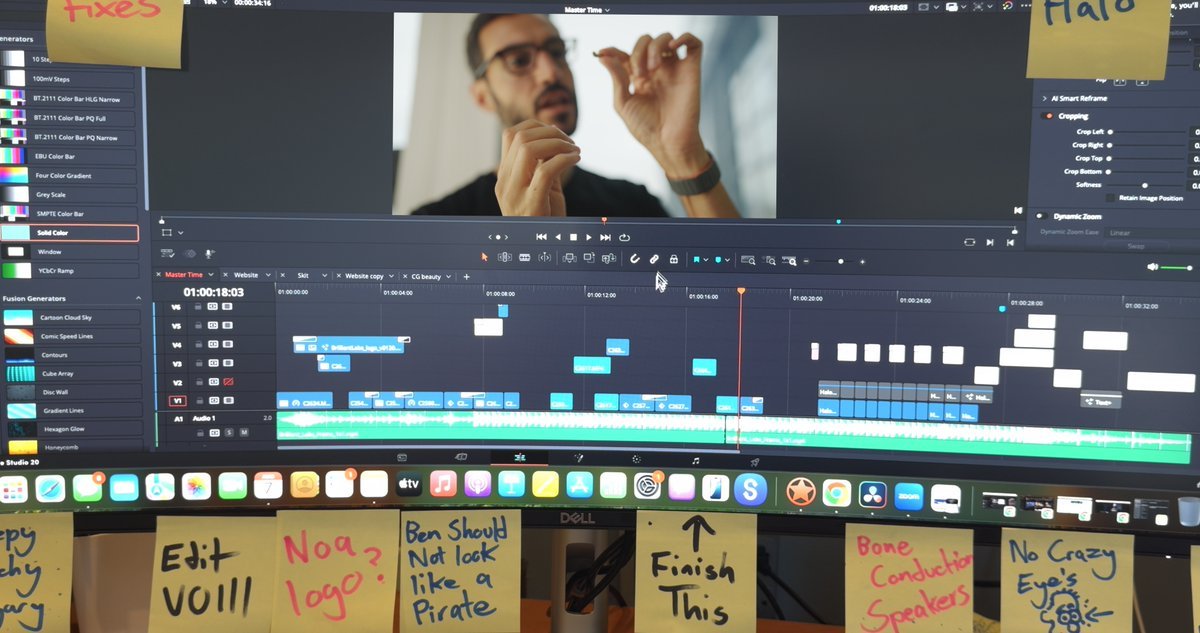Launch Google Chrome from the Dock
The width and height of the screenshot is (1200, 633).
(836, 492)
